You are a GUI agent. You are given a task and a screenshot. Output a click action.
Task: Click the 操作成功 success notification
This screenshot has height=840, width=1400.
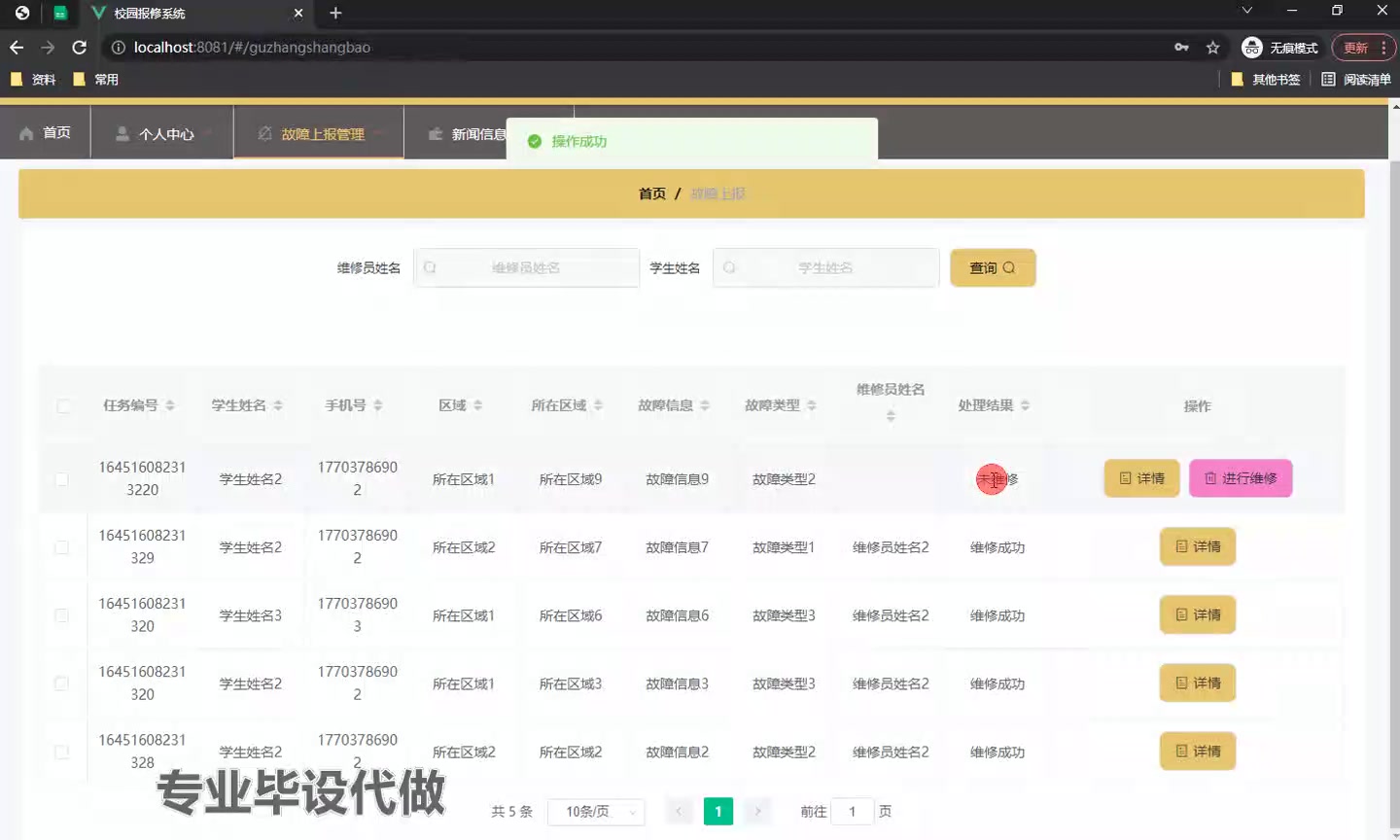coord(692,141)
